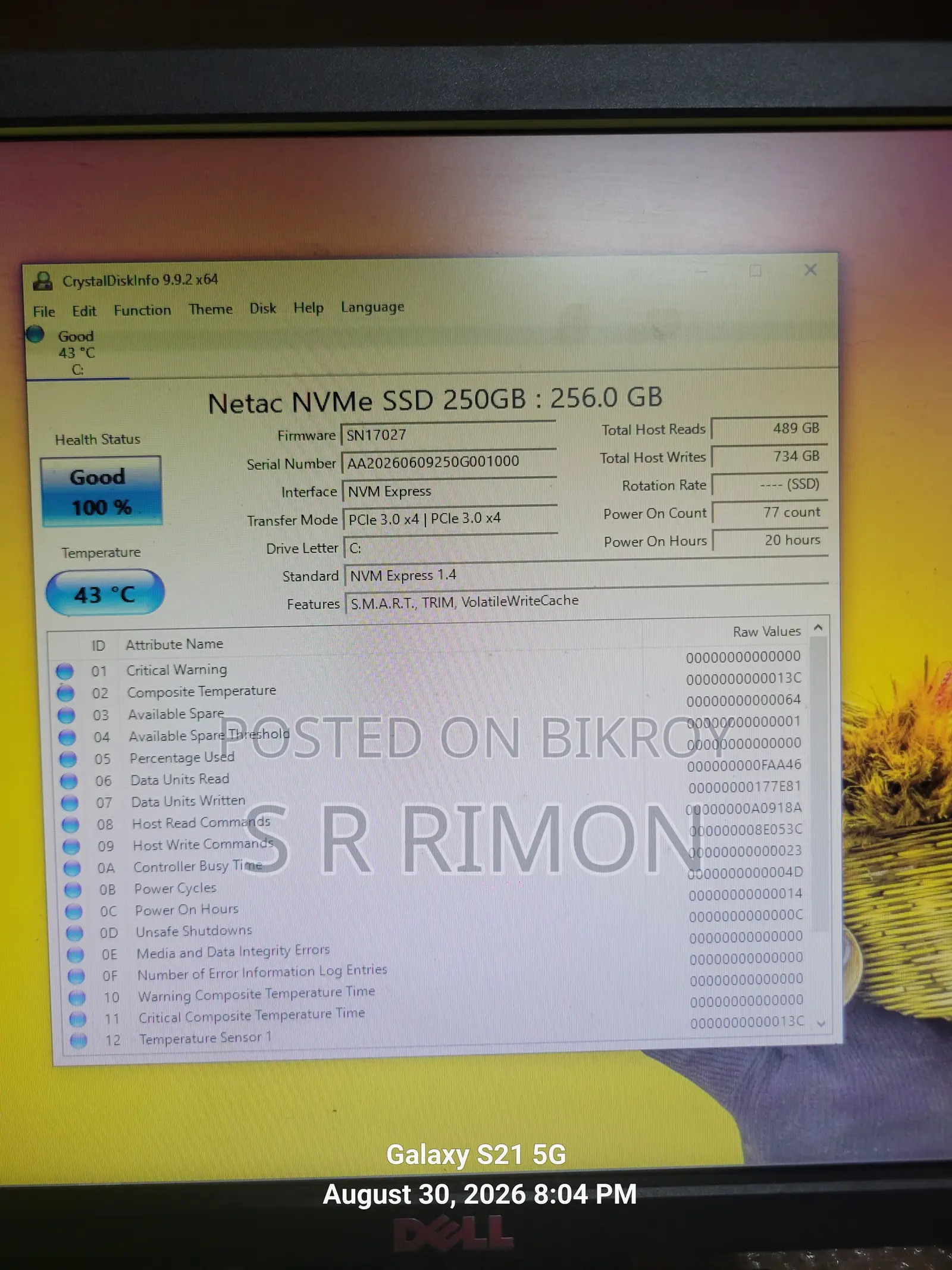Click status orb for Available Spare row

(x=67, y=715)
